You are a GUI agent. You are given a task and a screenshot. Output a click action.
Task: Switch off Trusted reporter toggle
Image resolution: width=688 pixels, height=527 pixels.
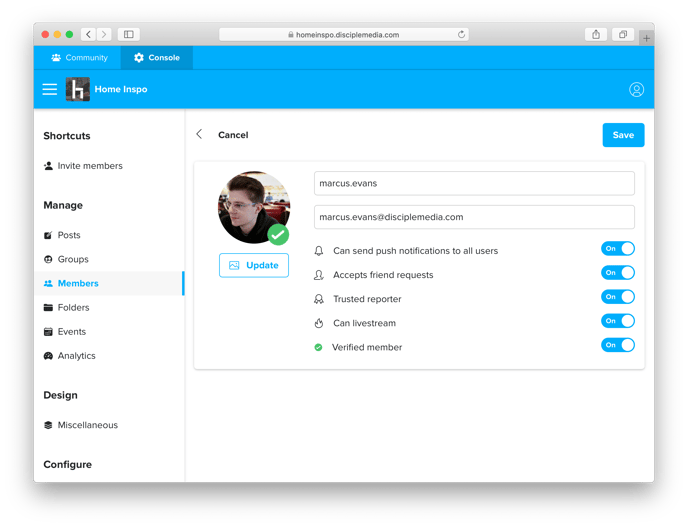tap(618, 297)
